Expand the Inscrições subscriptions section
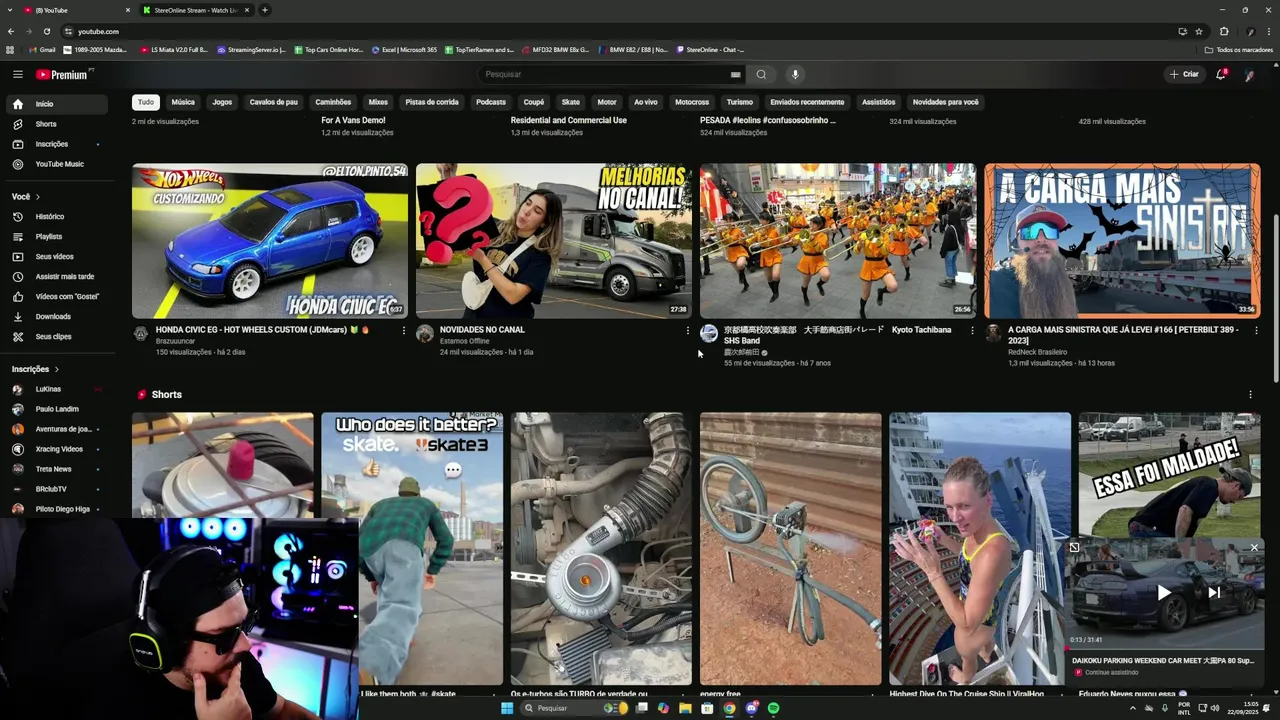The height and width of the screenshot is (720, 1280). point(36,369)
